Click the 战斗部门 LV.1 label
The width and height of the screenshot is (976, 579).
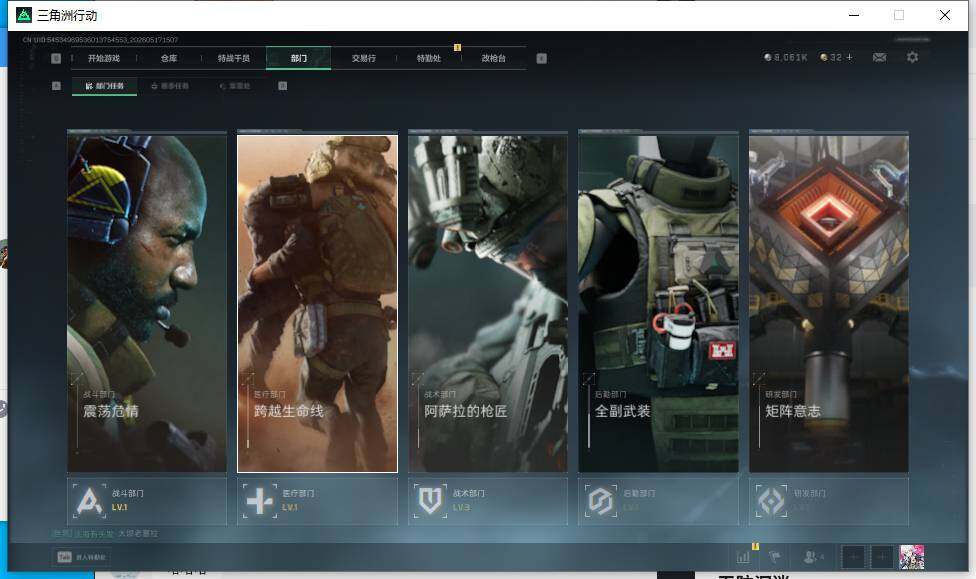tap(120, 507)
